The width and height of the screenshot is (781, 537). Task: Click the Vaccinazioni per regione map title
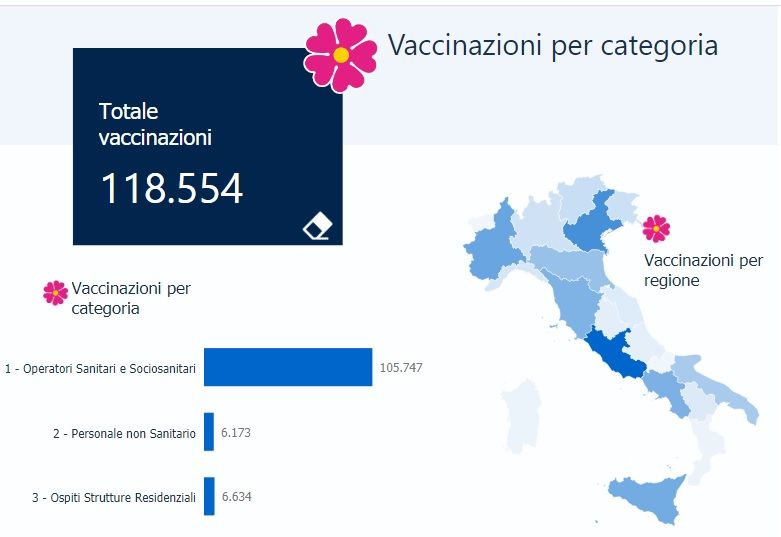tap(703, 270)
